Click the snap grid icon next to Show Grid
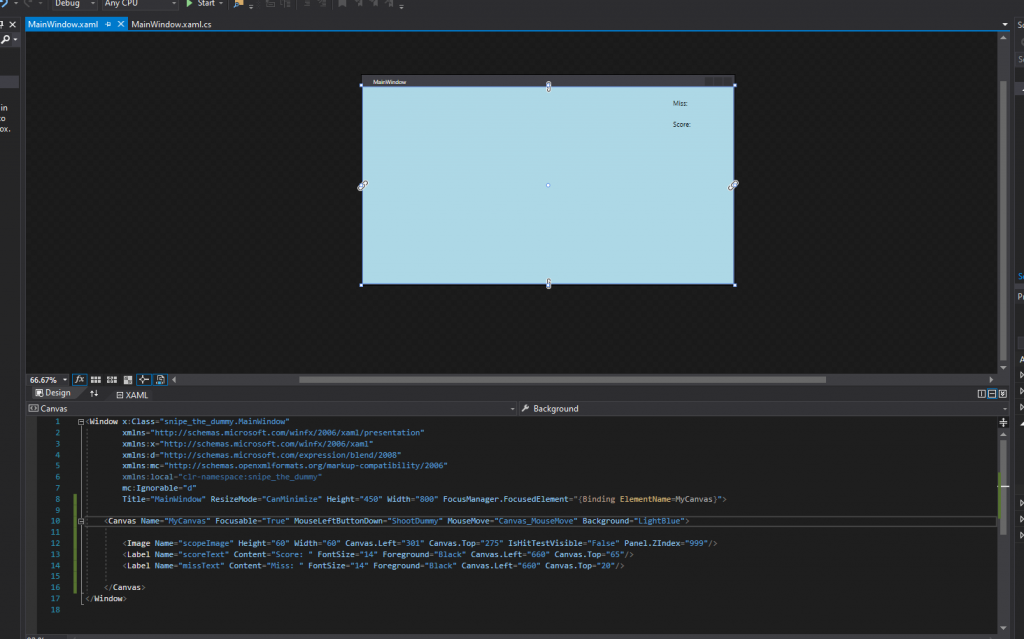 coord(112,379)
